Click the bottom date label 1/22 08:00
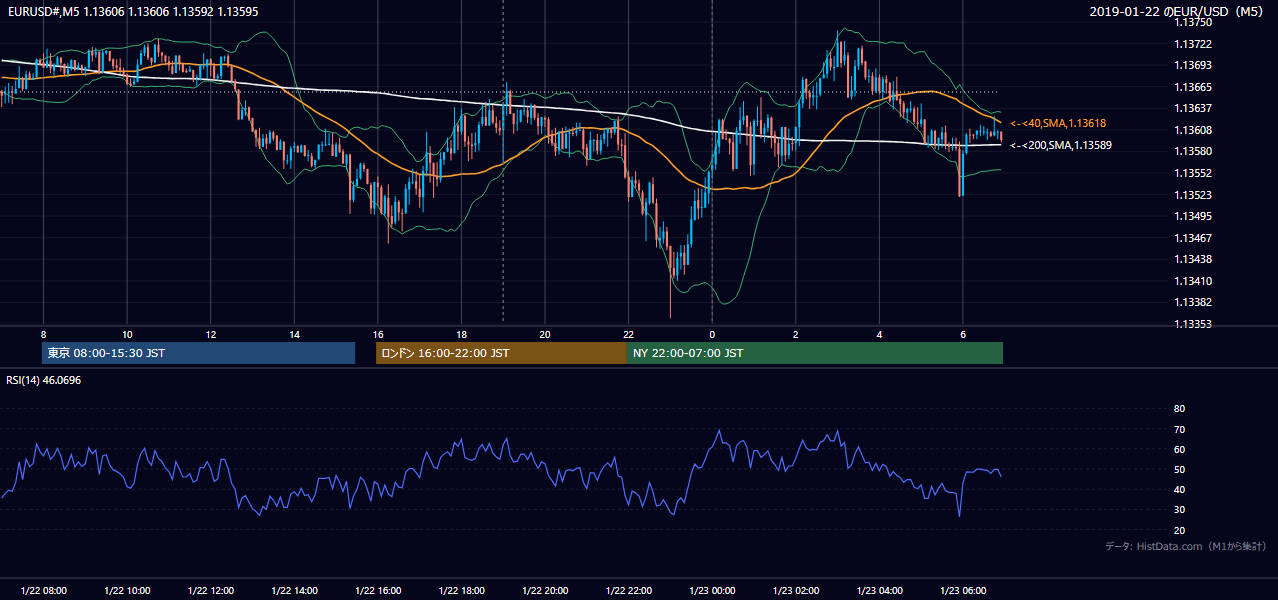 tap(43, 590)
